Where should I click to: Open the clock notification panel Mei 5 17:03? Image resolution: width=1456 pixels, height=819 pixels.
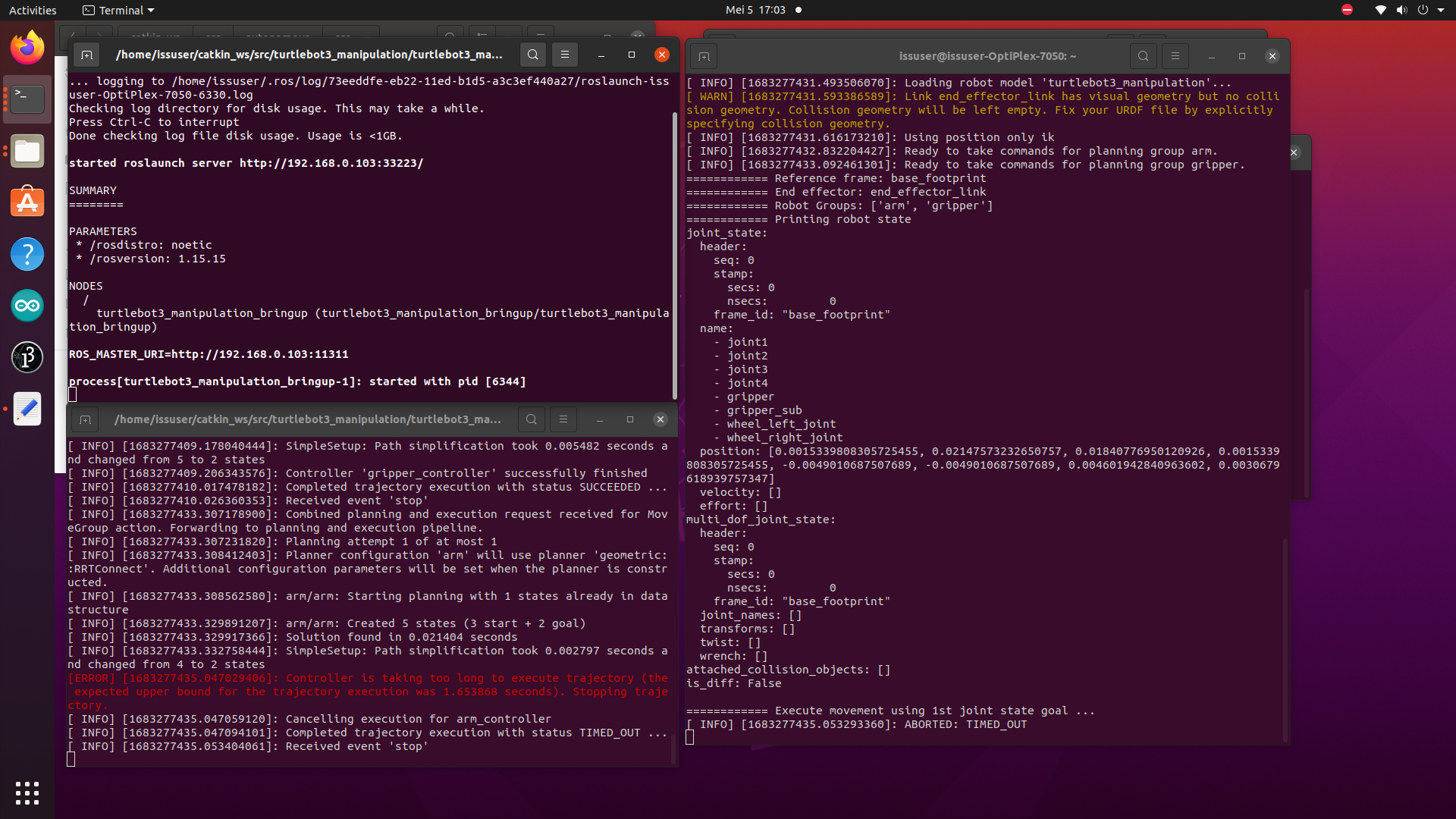click(x=755, y=10)
